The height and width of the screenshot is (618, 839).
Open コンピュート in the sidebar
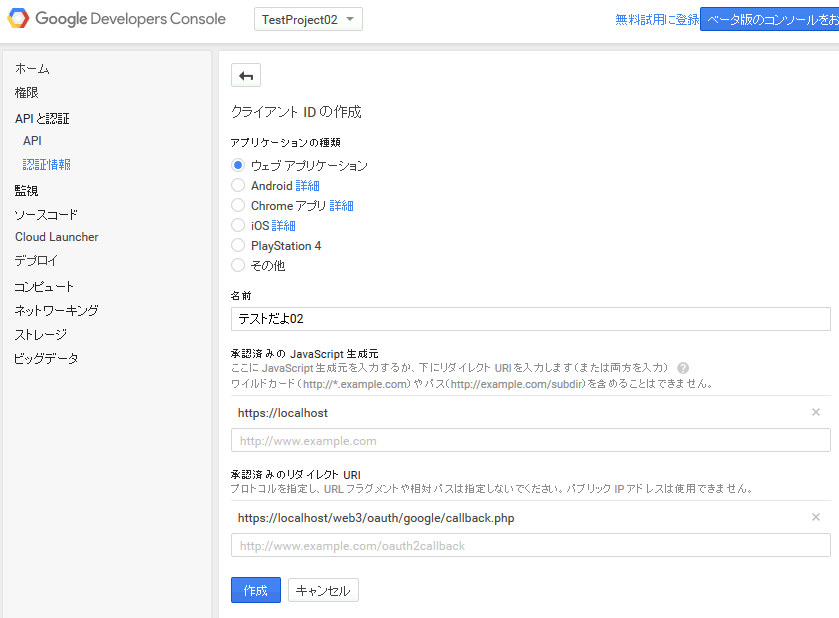click(x=44, y=286)
